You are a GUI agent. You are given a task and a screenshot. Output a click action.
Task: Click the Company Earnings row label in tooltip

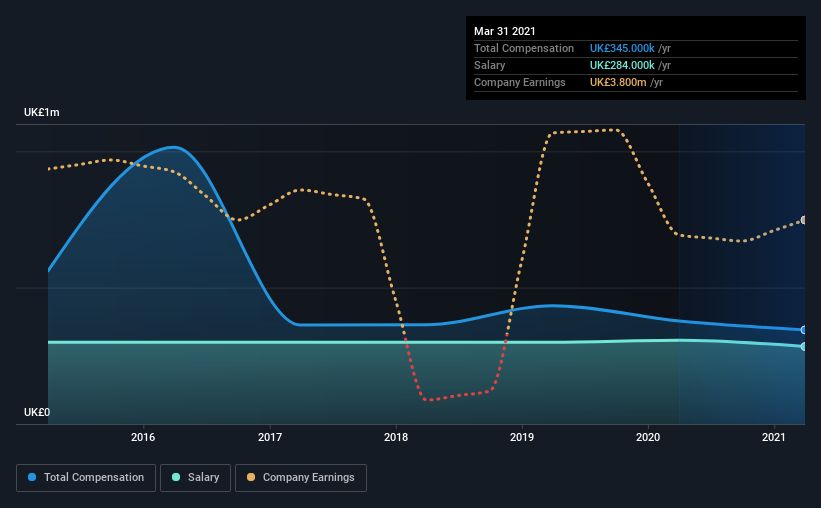click(519, 82)
